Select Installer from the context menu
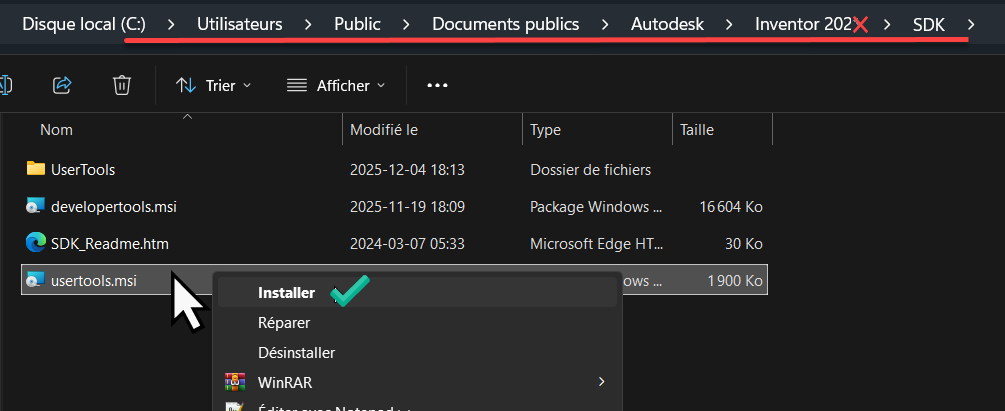This screenshot has width=1005, height=411. coord(286,293)
